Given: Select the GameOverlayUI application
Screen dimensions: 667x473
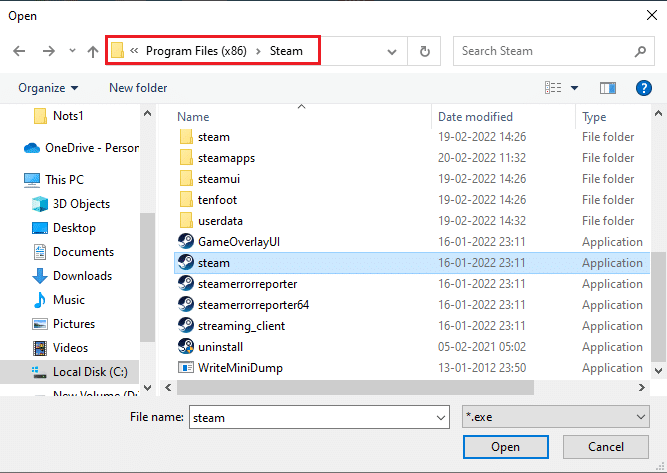Looking at the screenshot, I should pos(412,242).
